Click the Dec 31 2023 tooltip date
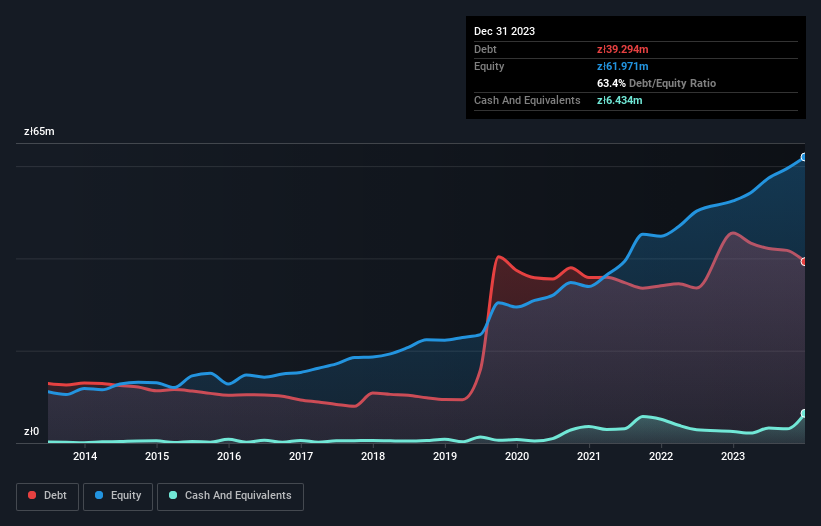Image resolution: width=821 pixels, height=526 pixels. tap(504, 31)
